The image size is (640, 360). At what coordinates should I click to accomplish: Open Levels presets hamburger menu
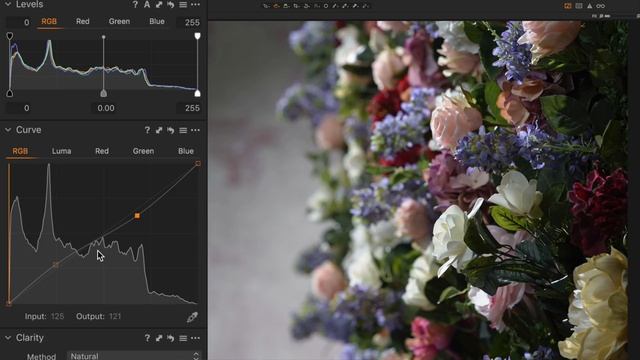click(183, 4)
